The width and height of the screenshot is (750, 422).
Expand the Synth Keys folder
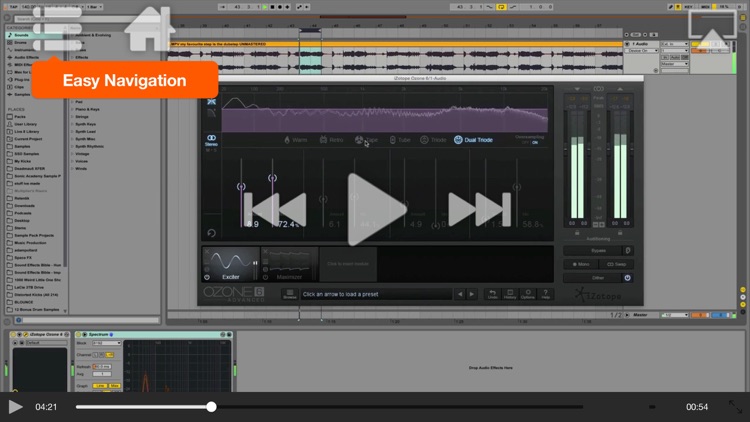pyautogui.click(x=73, y=124)
